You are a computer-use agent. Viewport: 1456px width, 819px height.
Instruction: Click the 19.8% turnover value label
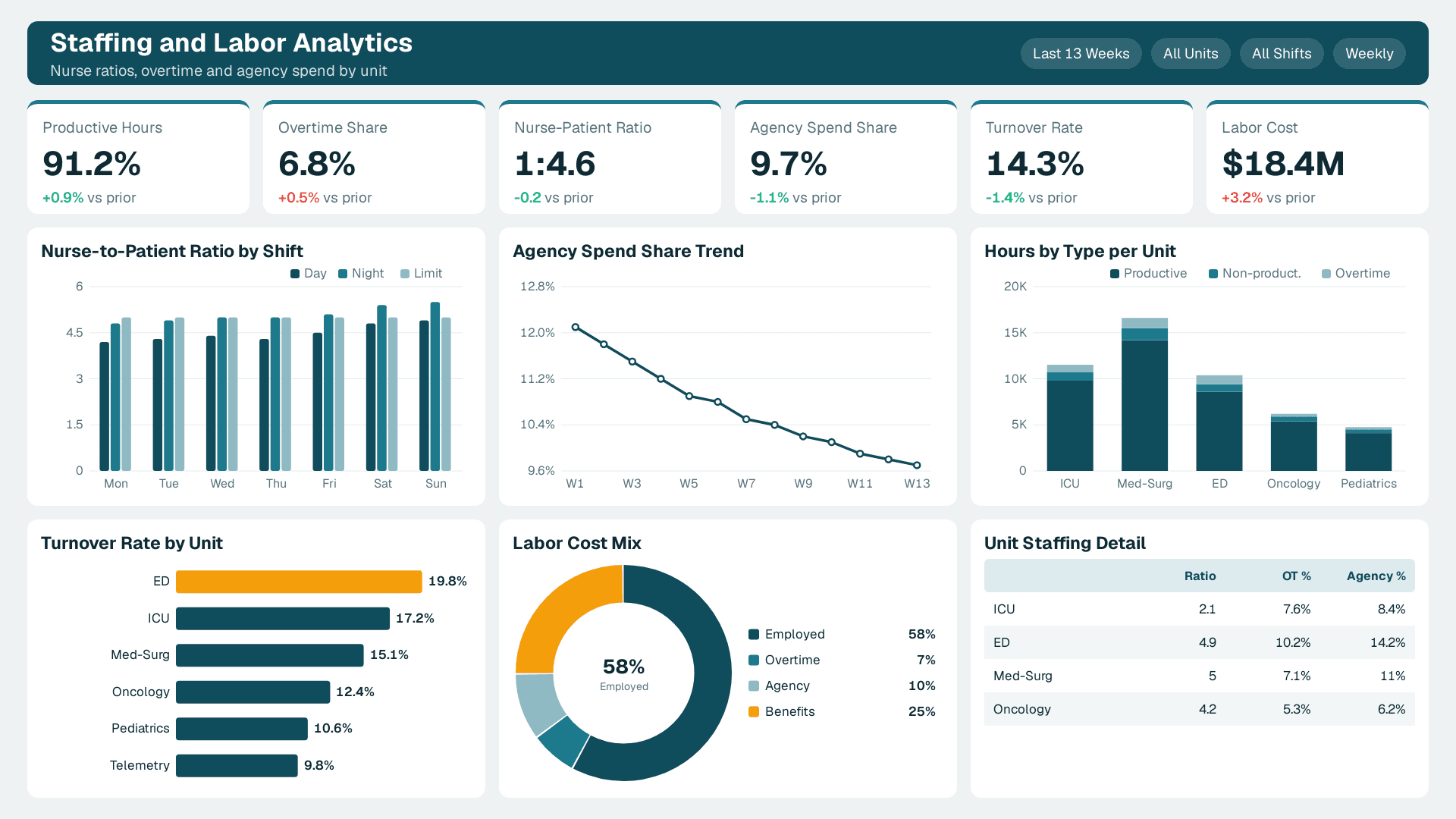pos(447,582)
